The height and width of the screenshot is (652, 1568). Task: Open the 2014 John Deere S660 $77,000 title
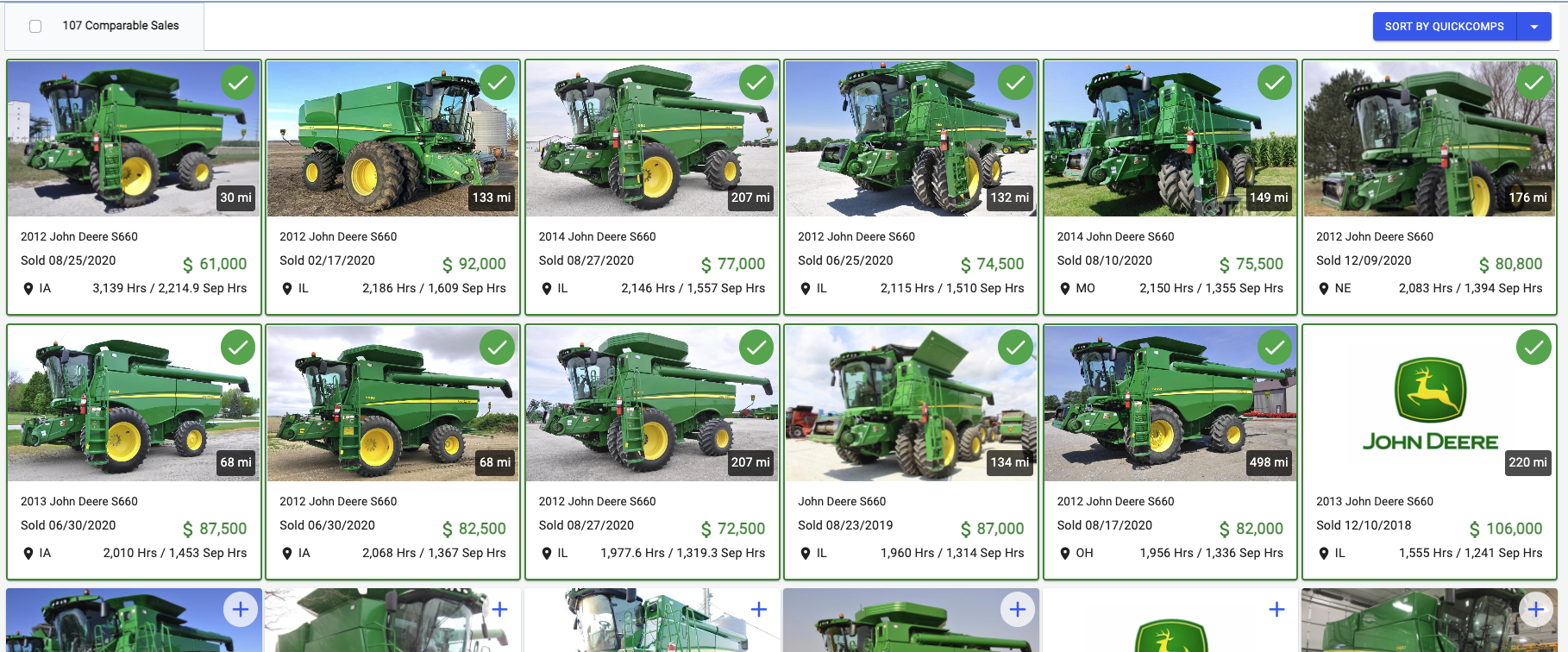tap(597, 236)
